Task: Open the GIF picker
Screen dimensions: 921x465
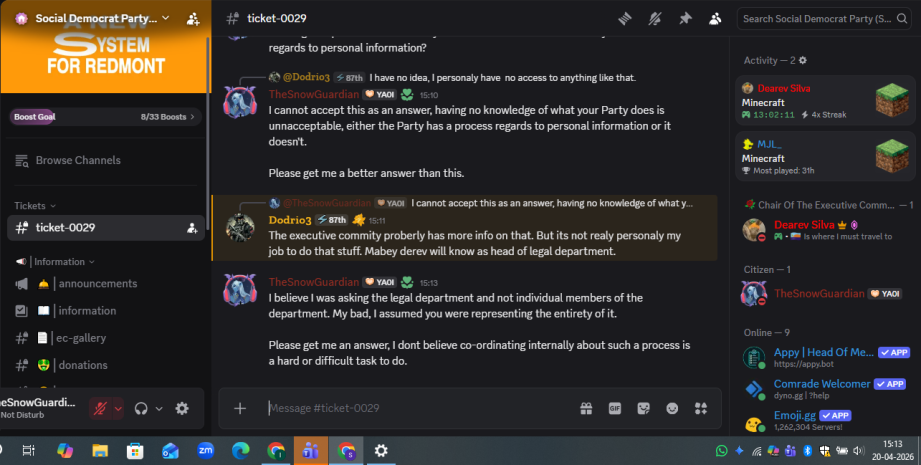Action: (x=614, y=408)
